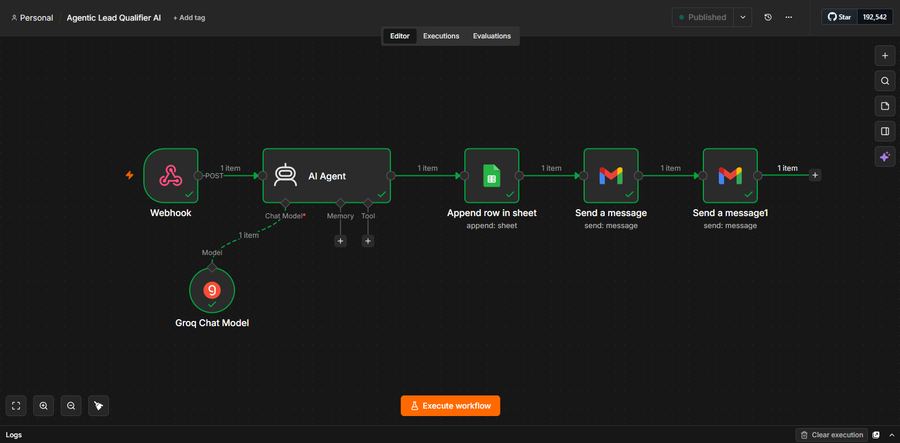Click the 192,542 star count
This screenshot has width=900, height=443.
[875, 17]
